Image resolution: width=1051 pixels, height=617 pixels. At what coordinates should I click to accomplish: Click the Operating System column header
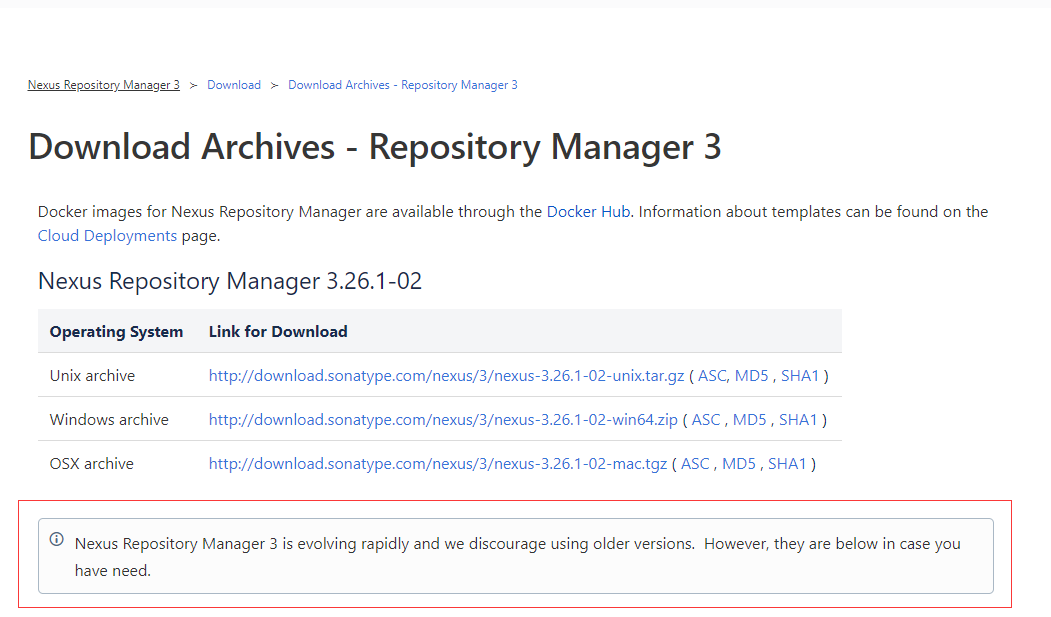tap(116, 332)
